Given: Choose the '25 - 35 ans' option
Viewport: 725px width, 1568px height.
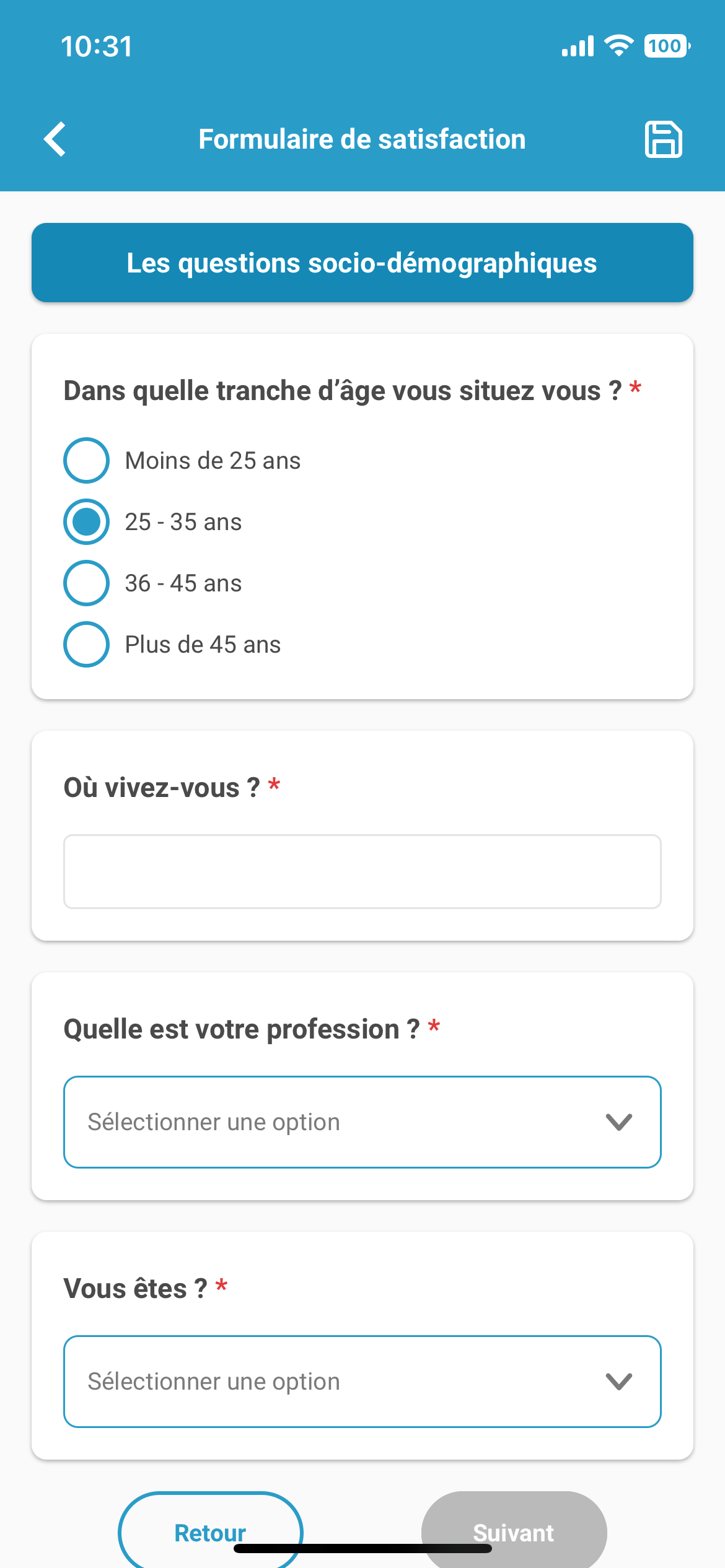Looking at the screenshot, I should (x=87, y=522).
